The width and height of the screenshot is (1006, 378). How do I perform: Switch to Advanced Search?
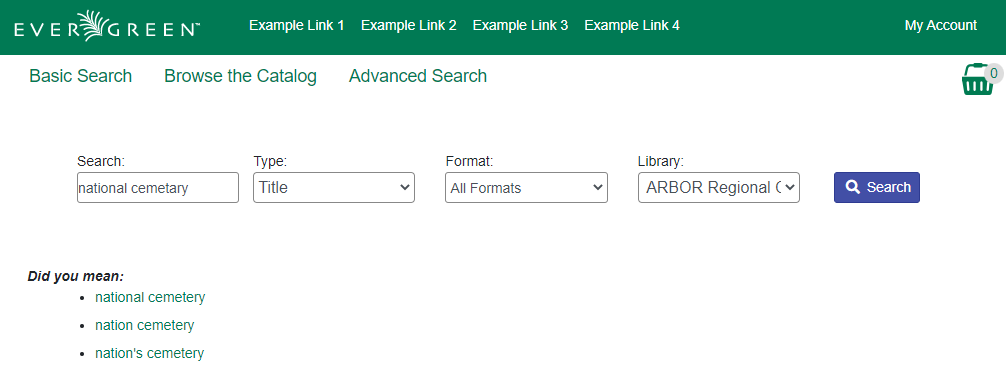point(418,76)
